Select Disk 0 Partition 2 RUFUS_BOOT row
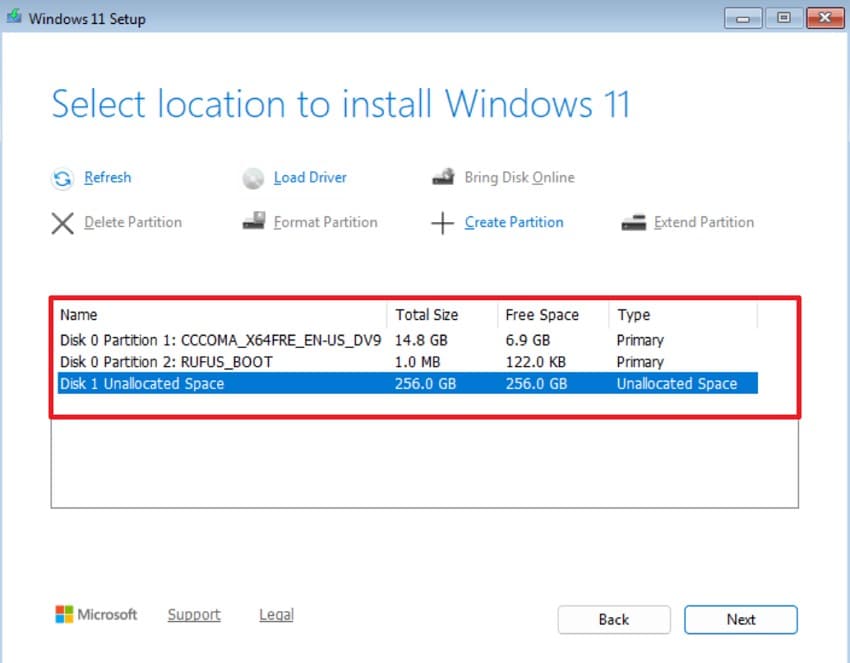Viewport: 850px width, 663px height. pos(408,362)
